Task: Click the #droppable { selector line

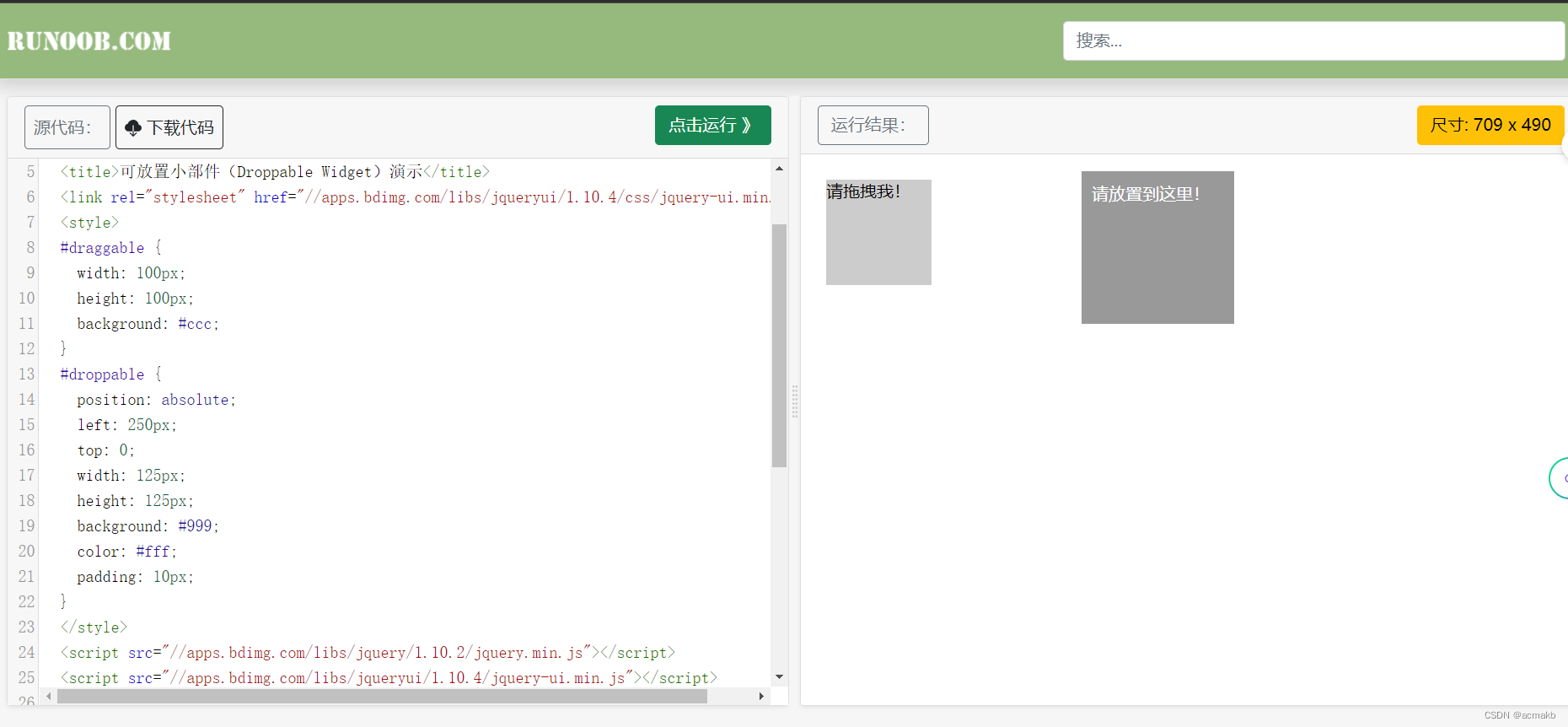Action: coord(110,374)
